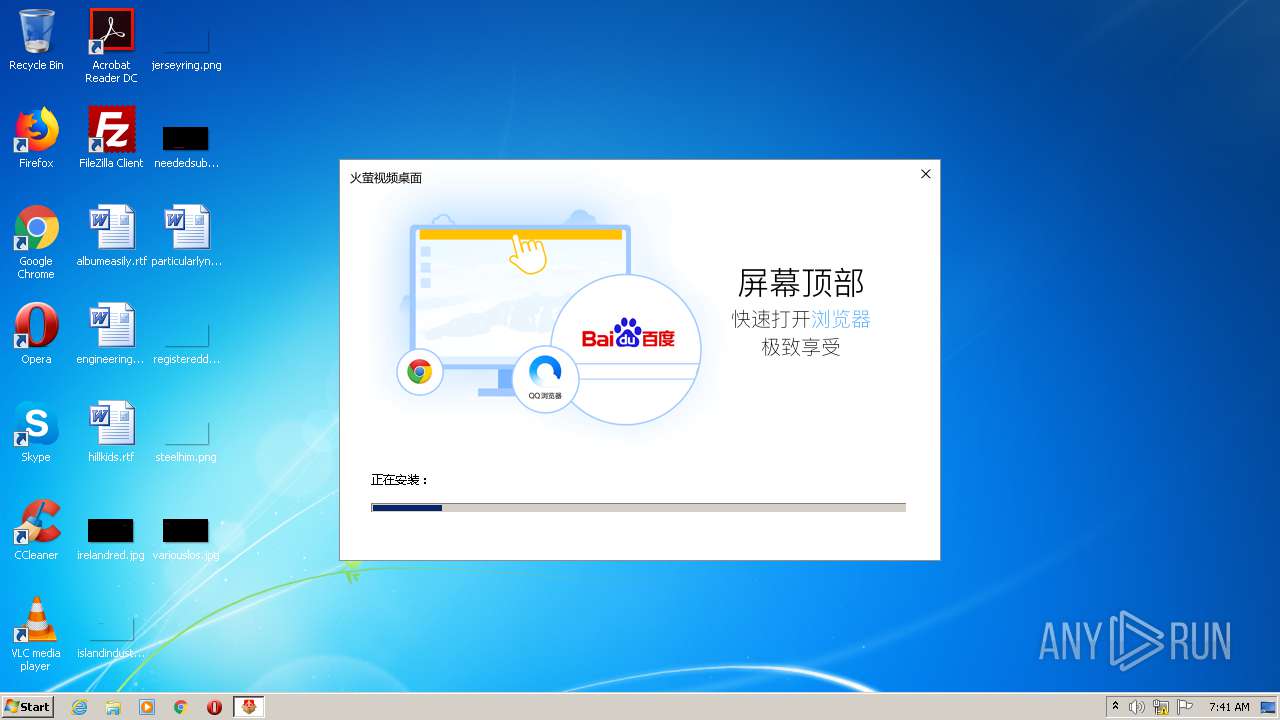Select variouslos.jpg image file
The height and width of the screenshot is (720, 1280).
[x=186, y=538]
